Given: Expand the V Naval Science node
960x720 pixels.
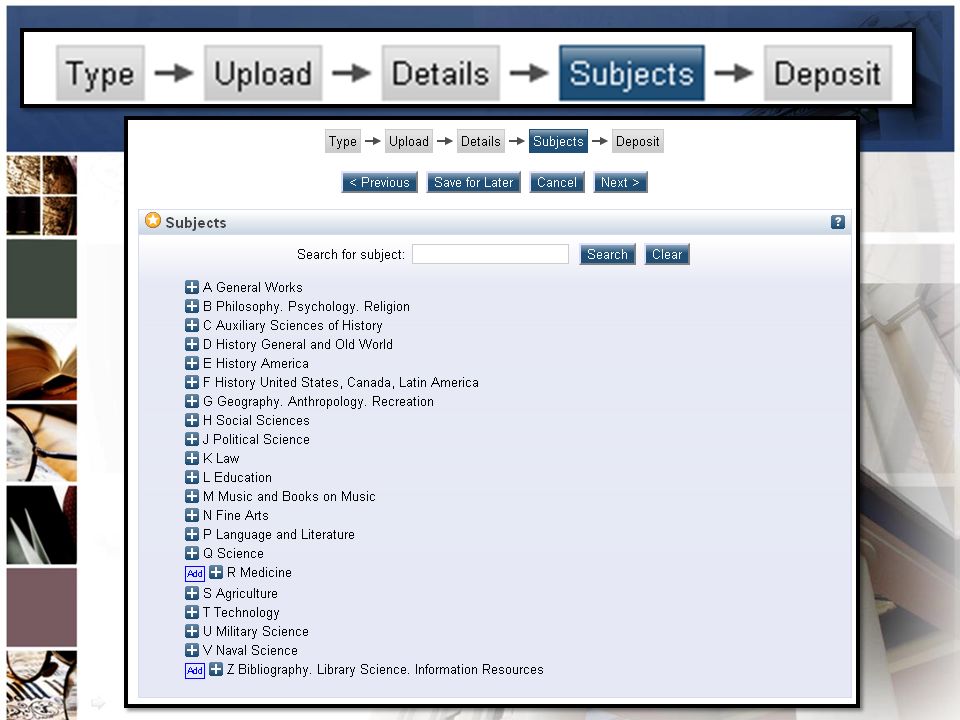Looking at the screenshot, I should click(x=192, y=650).
